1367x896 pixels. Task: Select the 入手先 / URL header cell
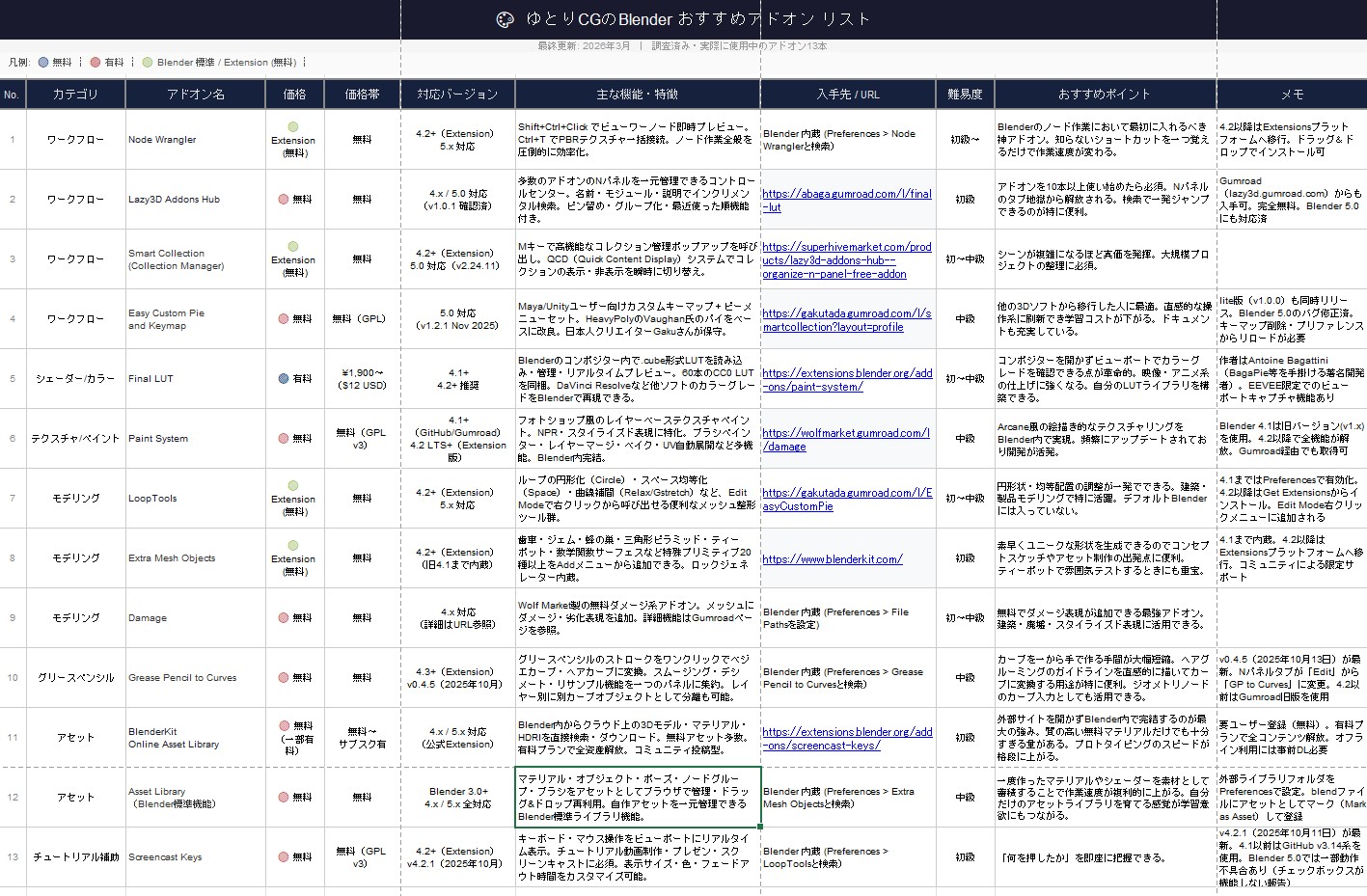tap(848, 94)
